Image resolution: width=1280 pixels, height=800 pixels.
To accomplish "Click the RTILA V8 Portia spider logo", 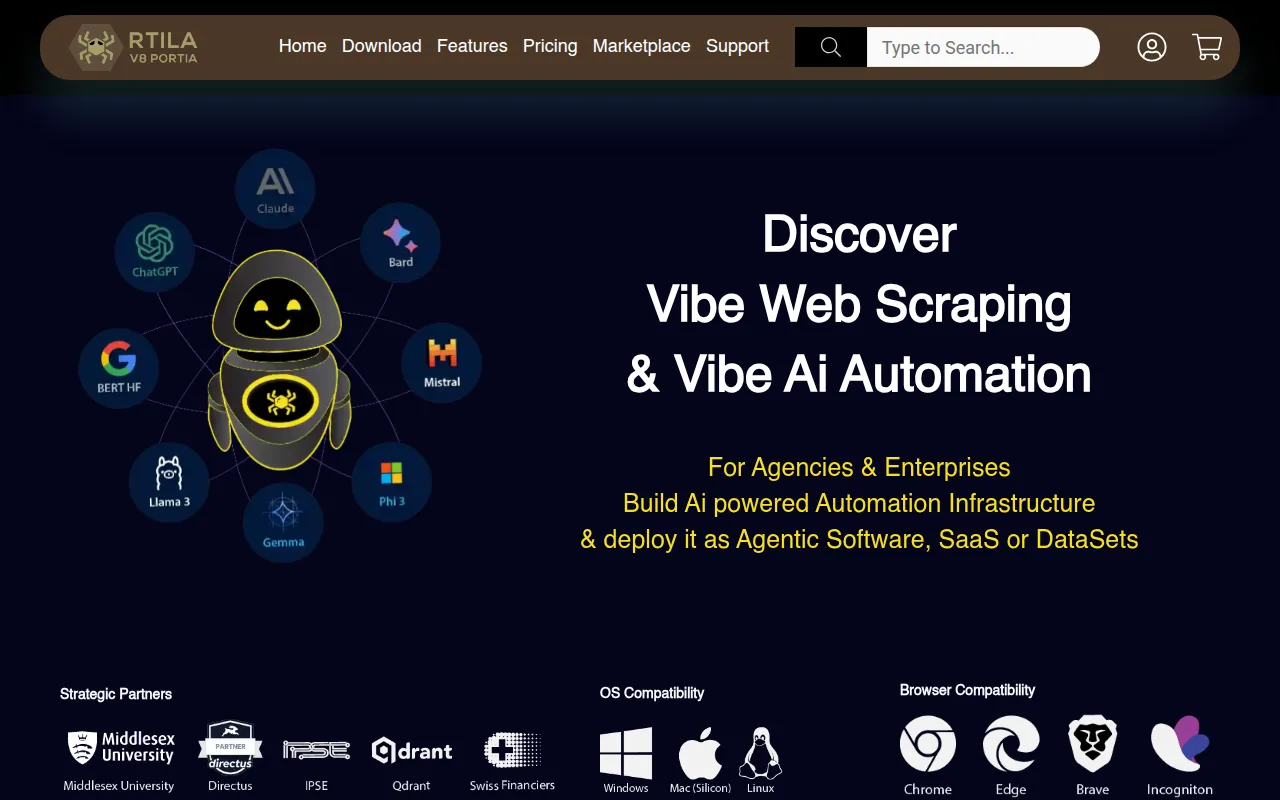I will pyautogui.click(x=134, y=47).
